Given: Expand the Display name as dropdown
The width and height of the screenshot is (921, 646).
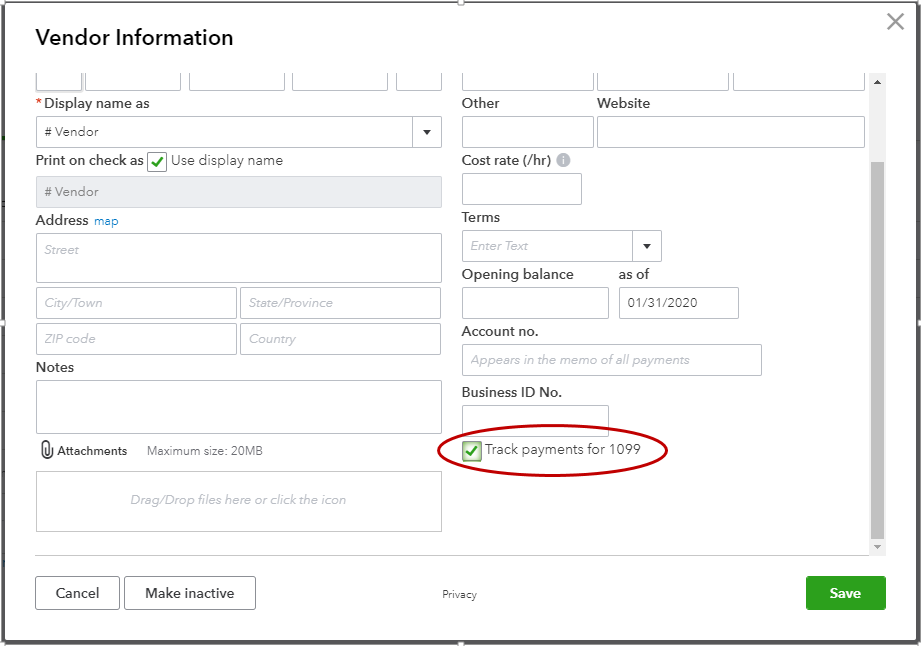Looking at the screenshot, I should pos(427,132).
